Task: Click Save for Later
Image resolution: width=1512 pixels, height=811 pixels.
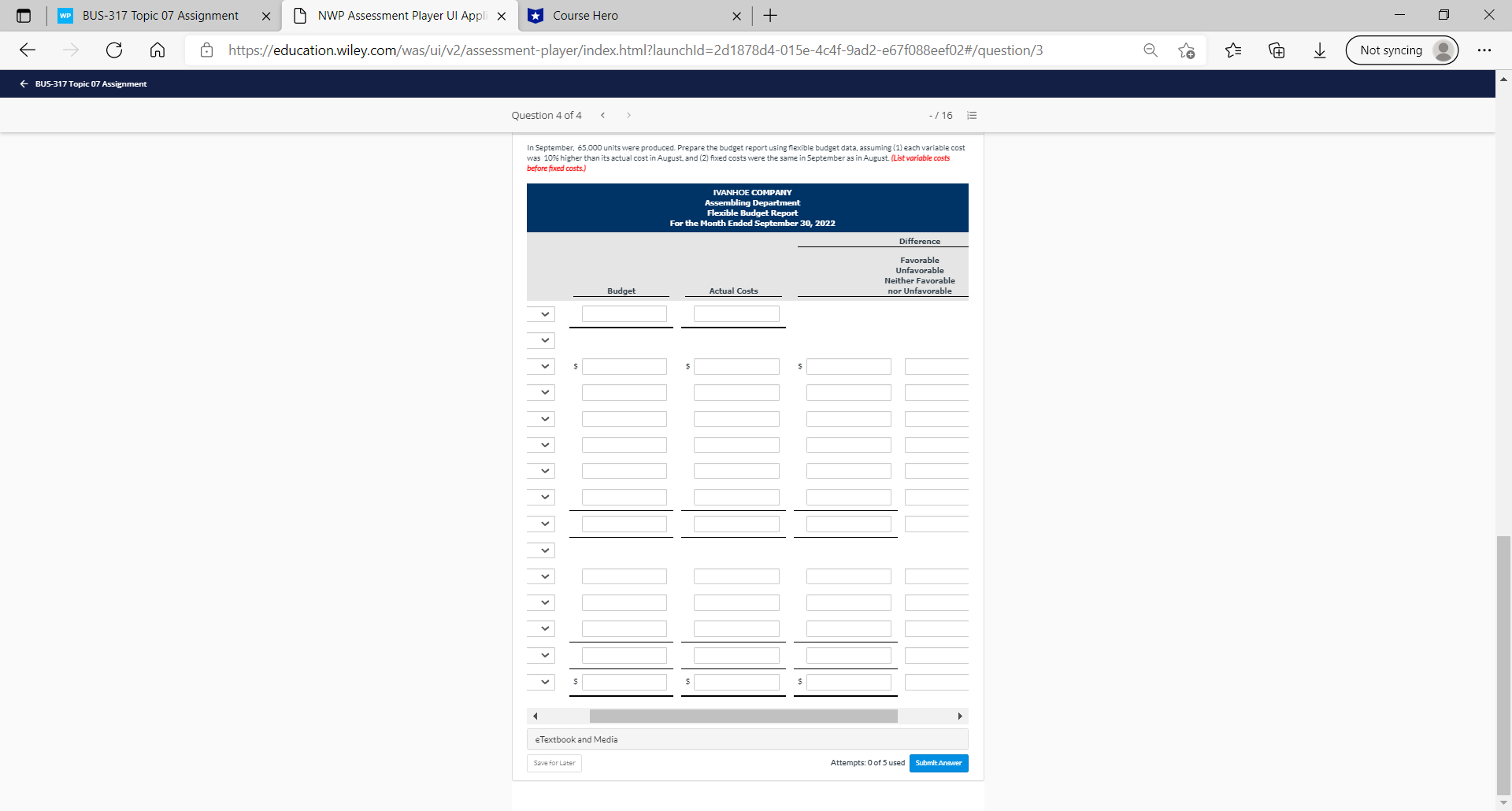Action: (554, 762)
